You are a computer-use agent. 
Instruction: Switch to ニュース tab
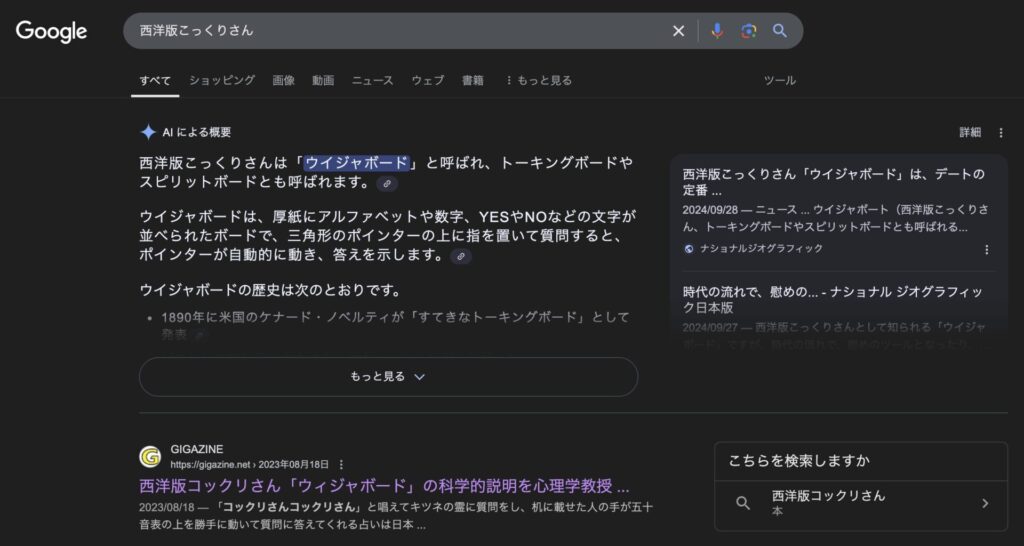[x=373, y=80]
